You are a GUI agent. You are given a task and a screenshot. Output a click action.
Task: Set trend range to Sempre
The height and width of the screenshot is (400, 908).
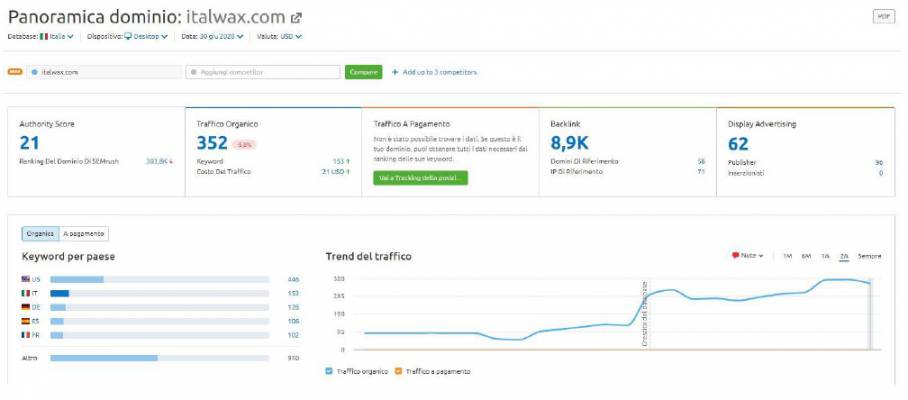tap(869, 256)
